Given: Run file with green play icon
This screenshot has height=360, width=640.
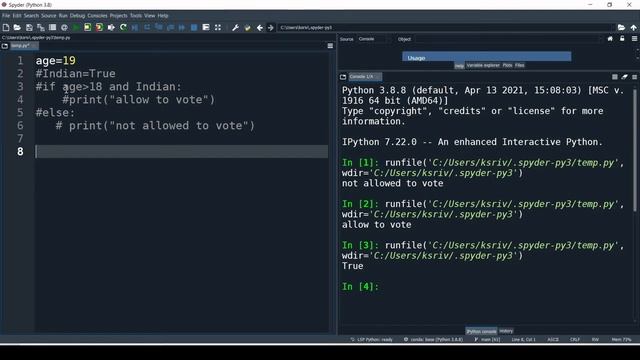Looking at the screenshot, I should (76, 27).
